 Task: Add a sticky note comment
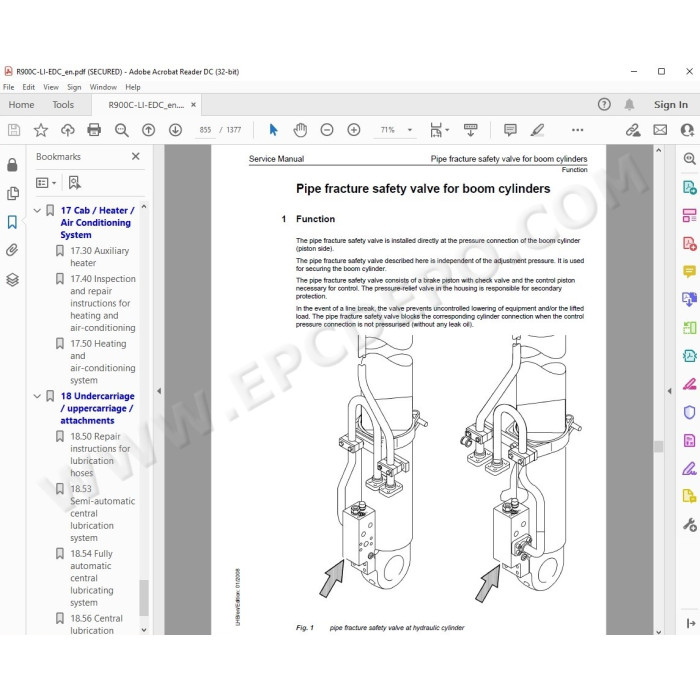click(510, 130)
